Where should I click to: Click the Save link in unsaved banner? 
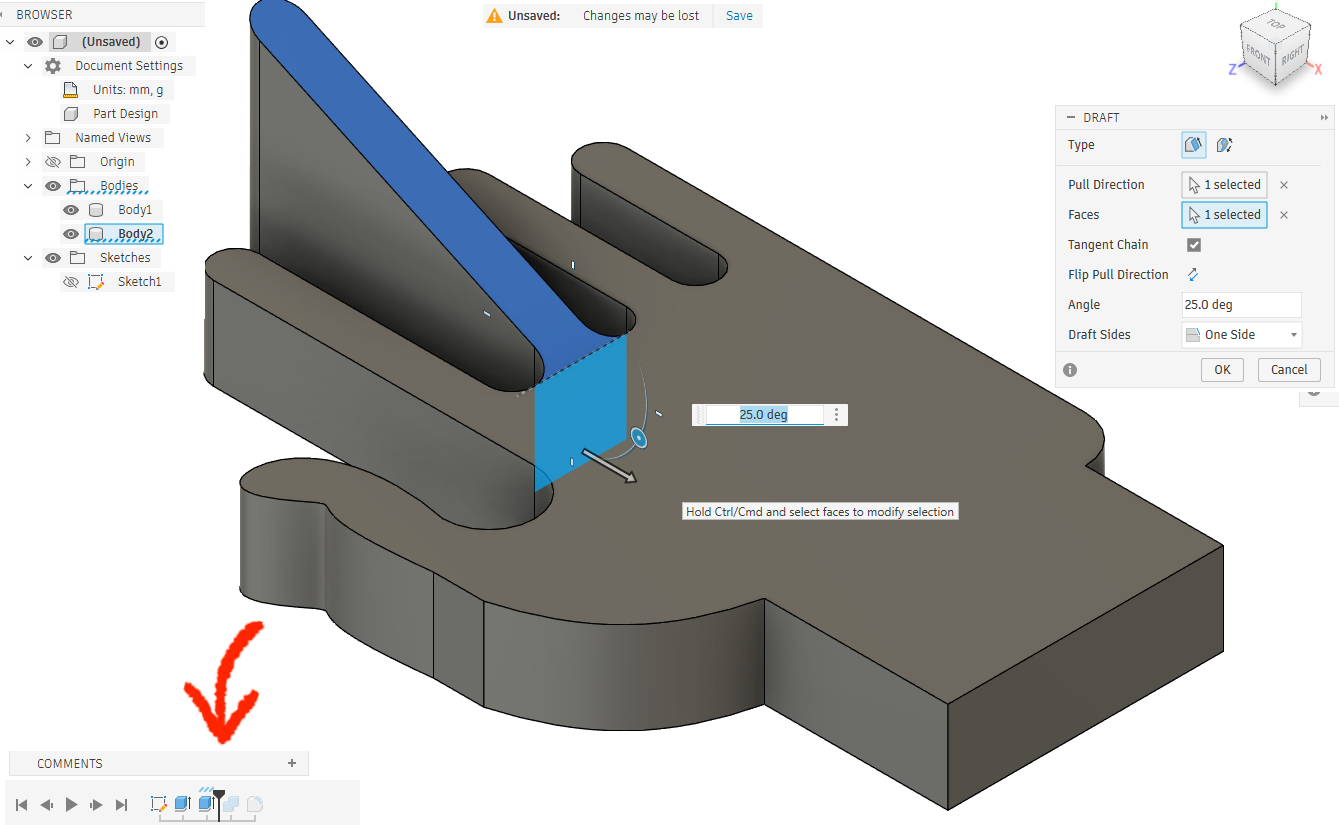(739, 16)
